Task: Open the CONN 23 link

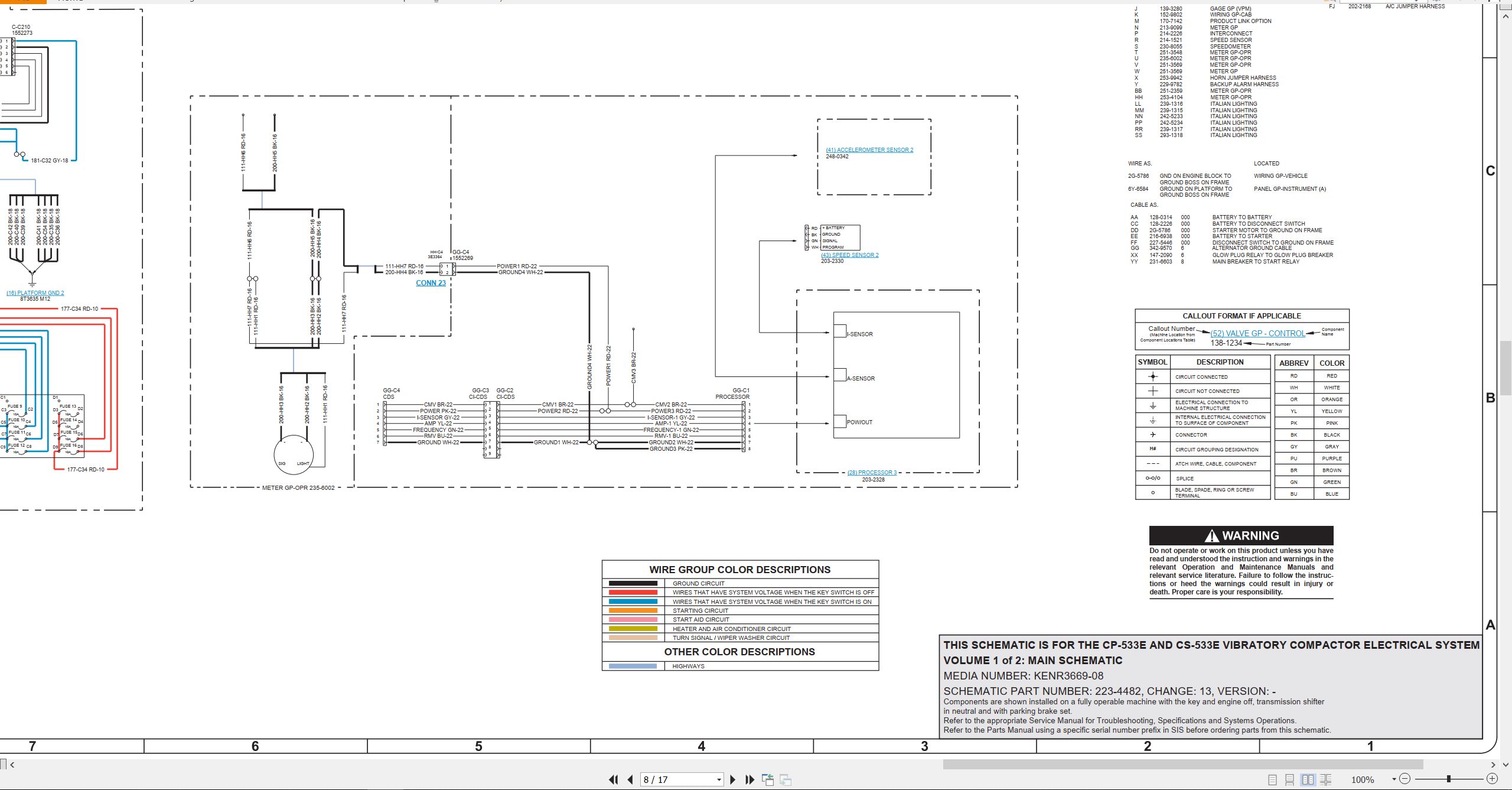Action: coord(431,283)
